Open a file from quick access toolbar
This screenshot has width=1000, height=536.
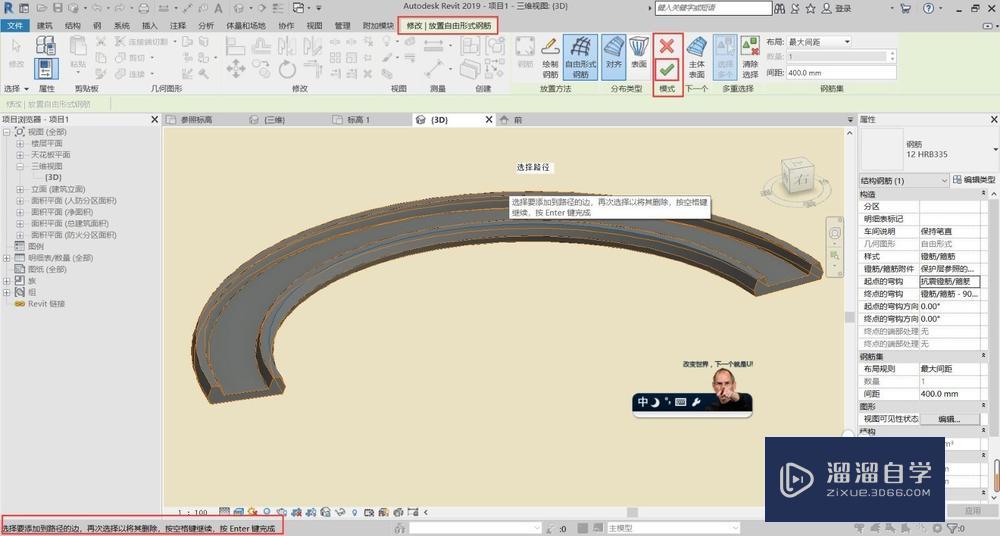(42, 8)
